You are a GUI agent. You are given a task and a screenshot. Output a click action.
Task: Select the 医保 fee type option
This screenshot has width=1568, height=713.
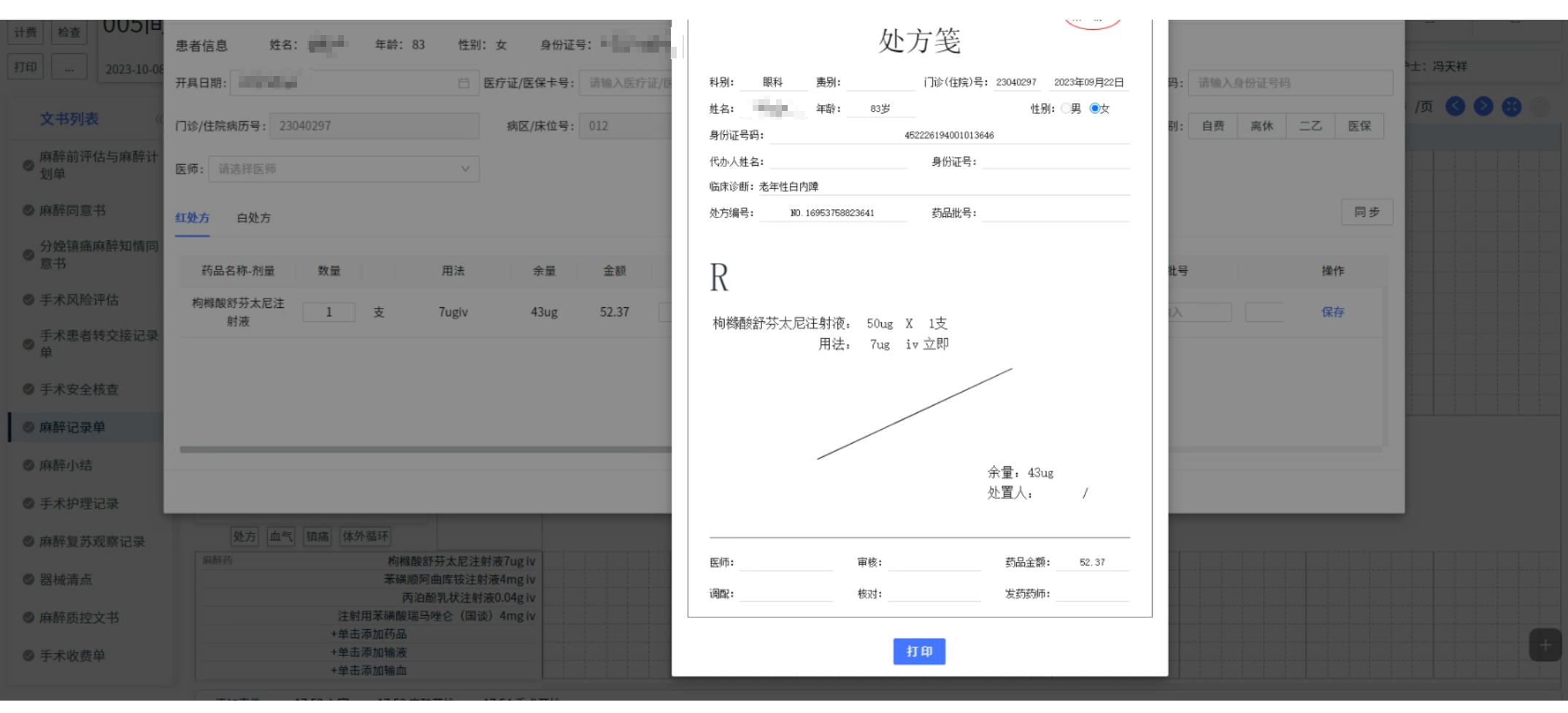coord(1359,126)
